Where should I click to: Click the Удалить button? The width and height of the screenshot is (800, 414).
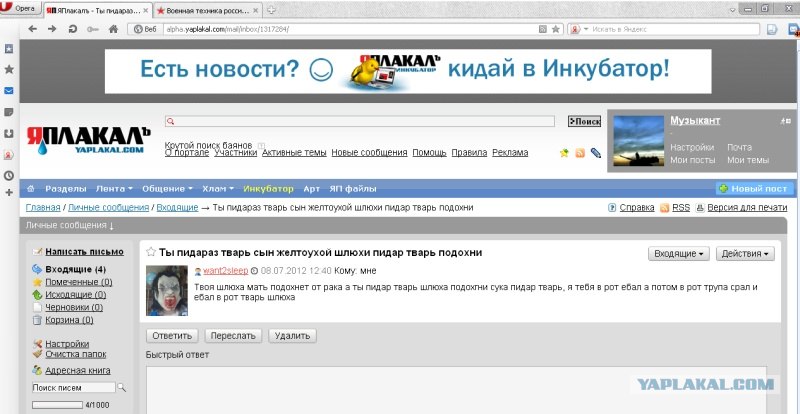coord(290,336)
